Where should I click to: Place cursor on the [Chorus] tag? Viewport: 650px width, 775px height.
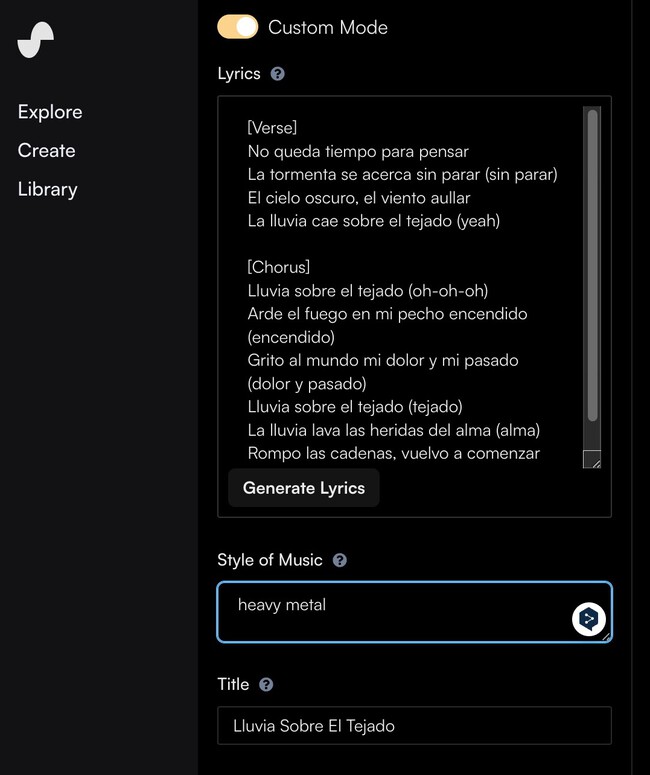click(279, 267)
